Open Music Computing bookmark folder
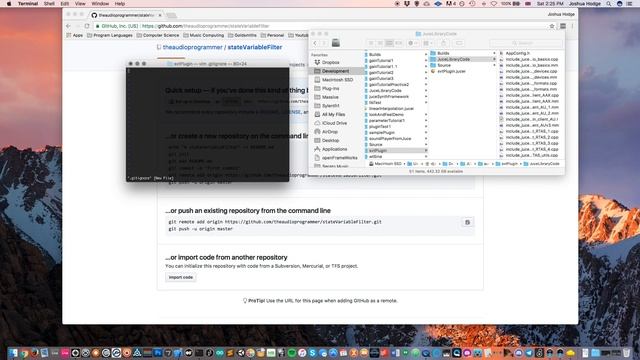This screenshot has width=640, height=360. click(204, 35)
